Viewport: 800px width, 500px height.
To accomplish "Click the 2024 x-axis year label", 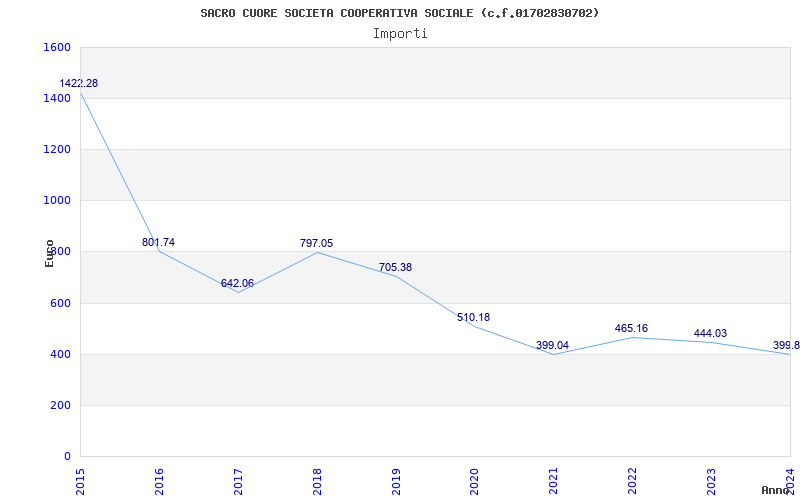I will [790, 481].
